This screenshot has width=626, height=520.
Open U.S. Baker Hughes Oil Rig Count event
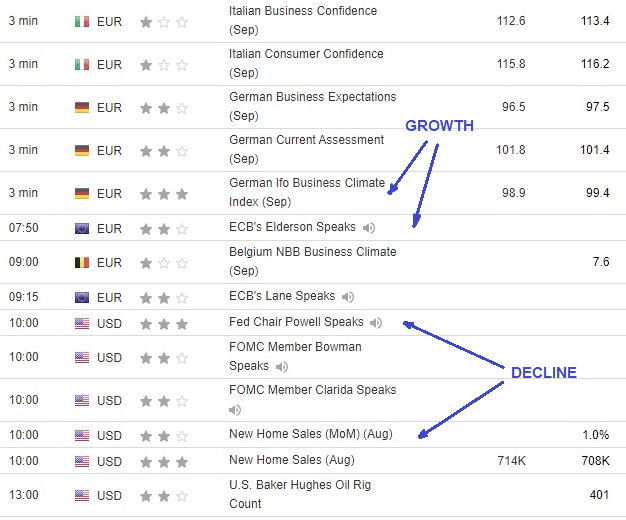pyautogui.click(x=300, y=494)
